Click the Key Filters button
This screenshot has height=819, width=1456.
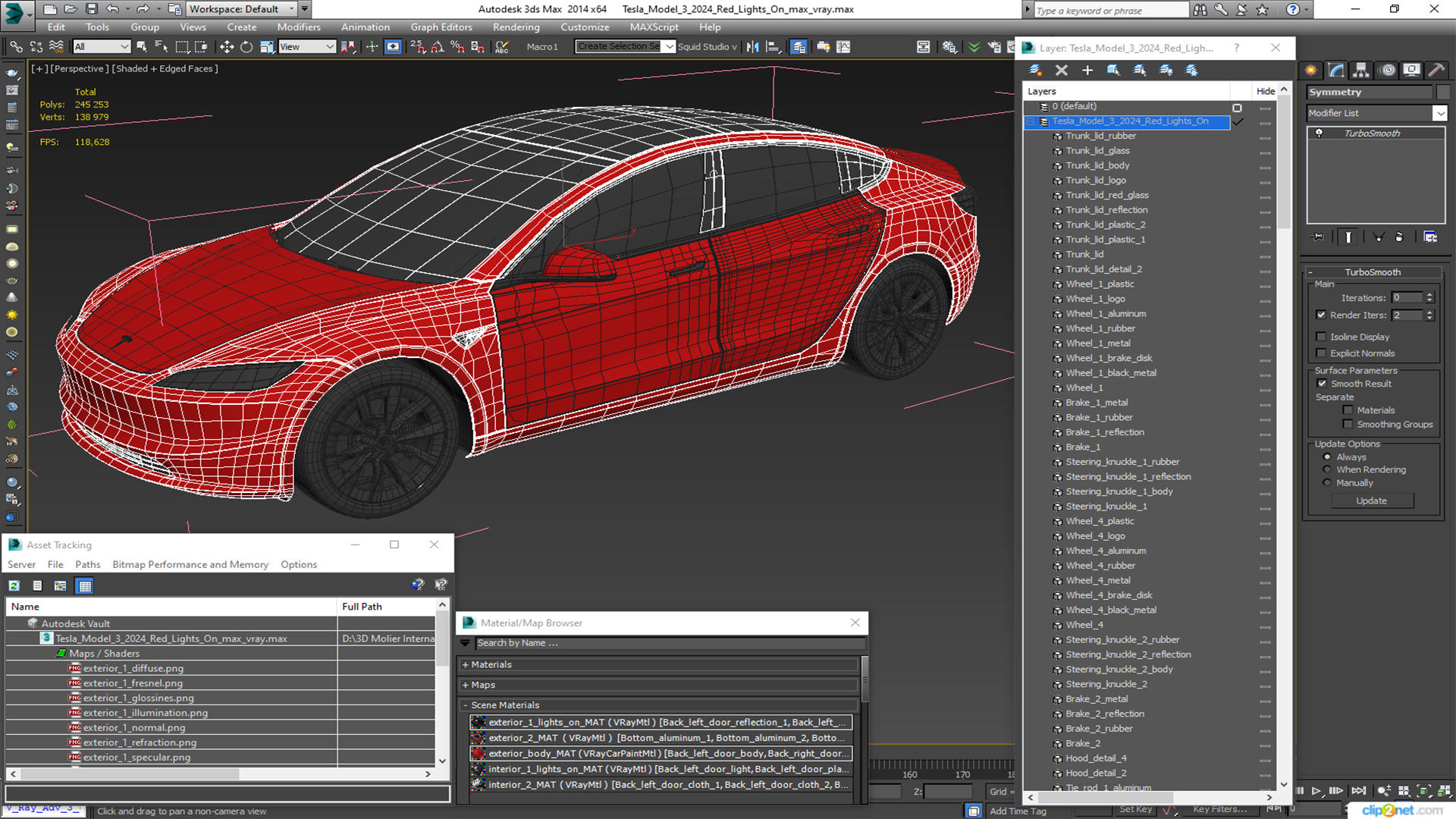[1220, 809]
